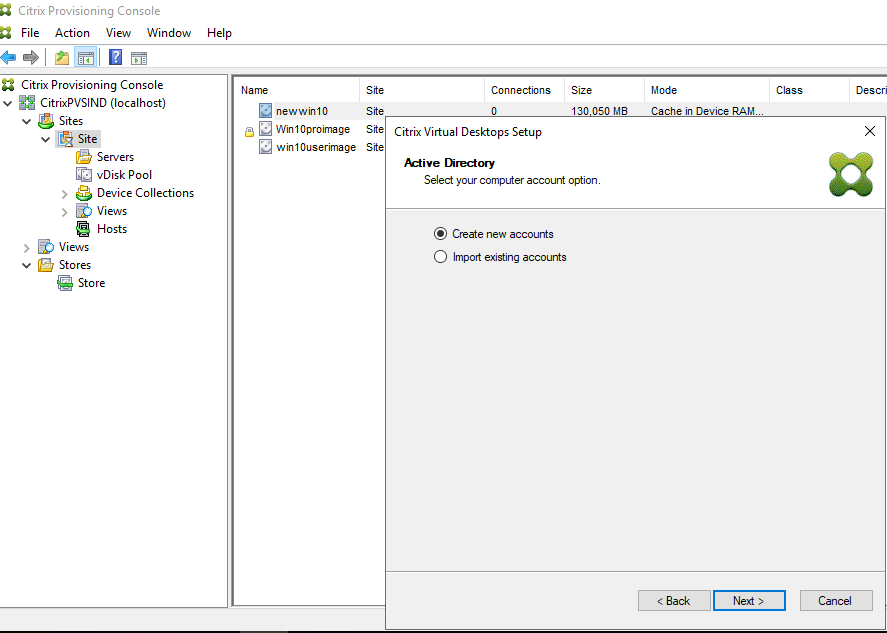Close the Citrix Virtual Desktops Setup dialog

pos(870,131)
